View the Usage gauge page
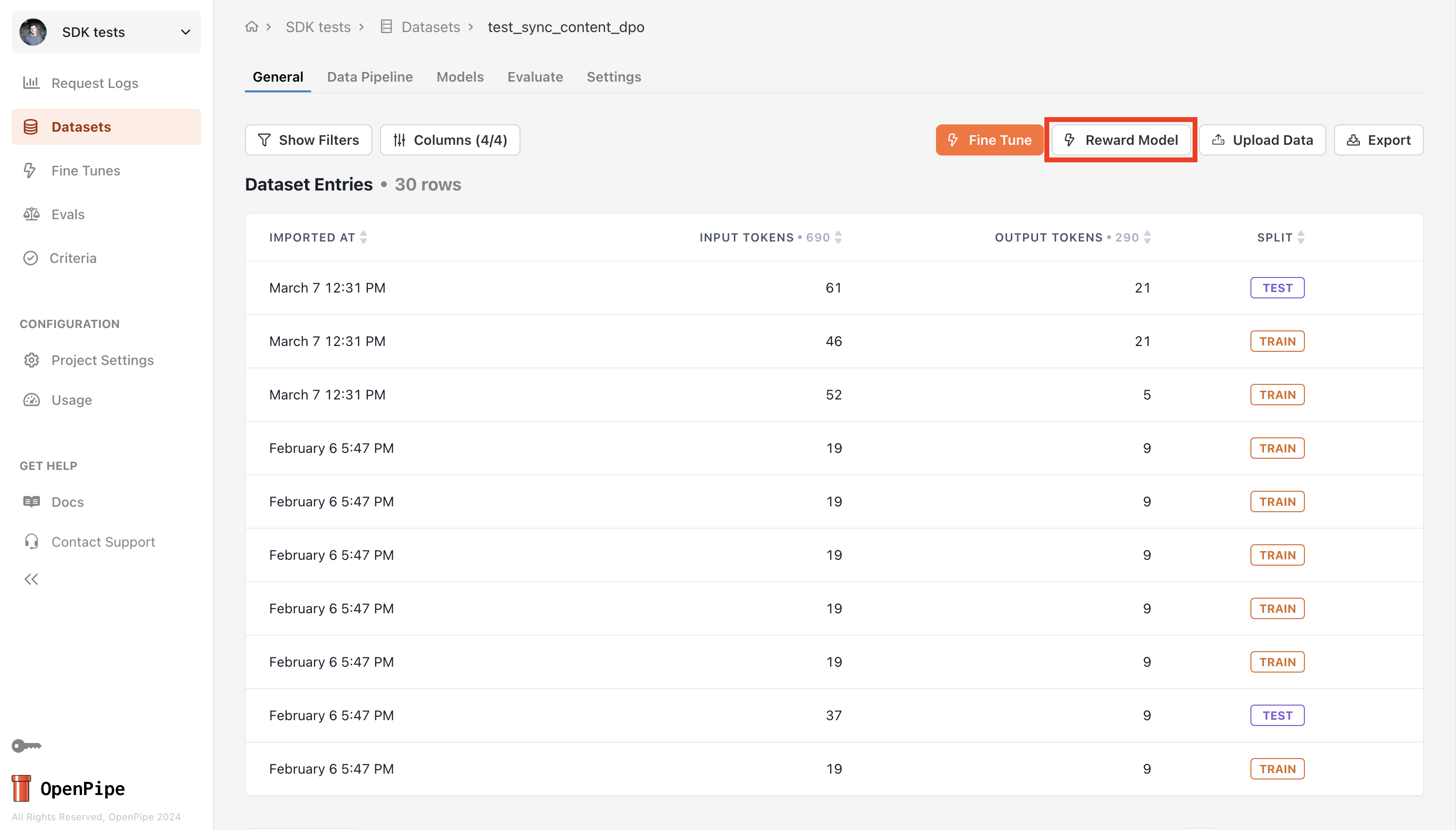1456x830 pixels. (x=71, y=400)
